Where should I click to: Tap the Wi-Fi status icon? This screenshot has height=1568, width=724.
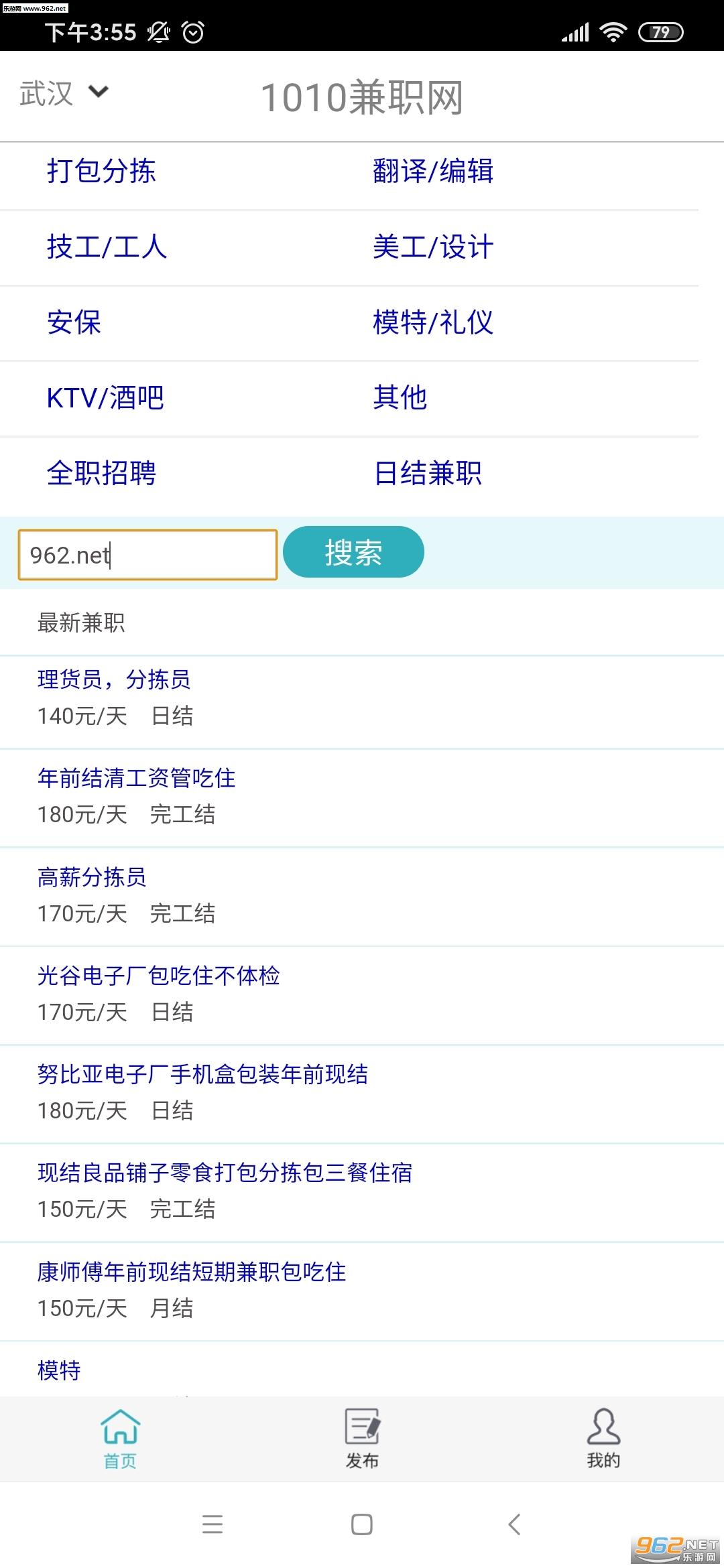point(613,32)
